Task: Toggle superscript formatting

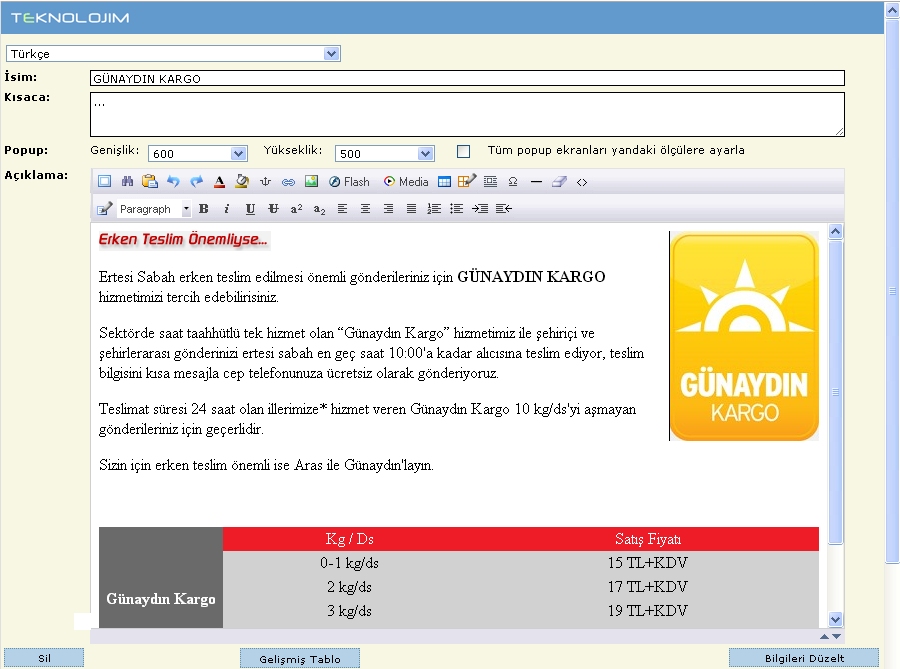Action: tap(296, 209)
